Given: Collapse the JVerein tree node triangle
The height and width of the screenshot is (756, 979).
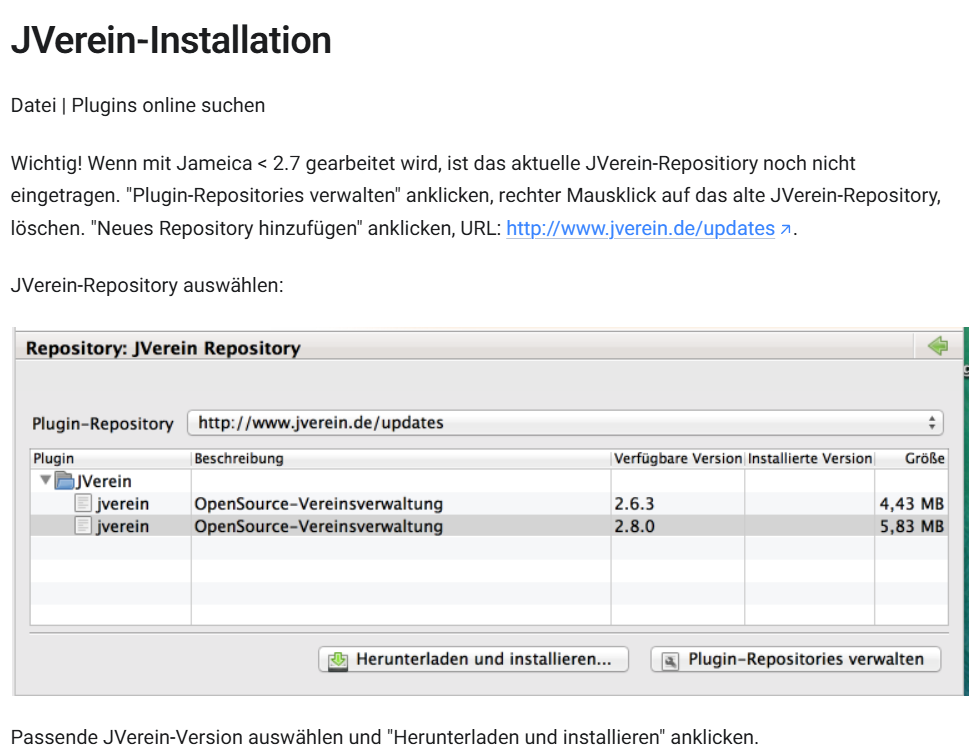Looking at the screenshot, I should [x=45, y=481].
